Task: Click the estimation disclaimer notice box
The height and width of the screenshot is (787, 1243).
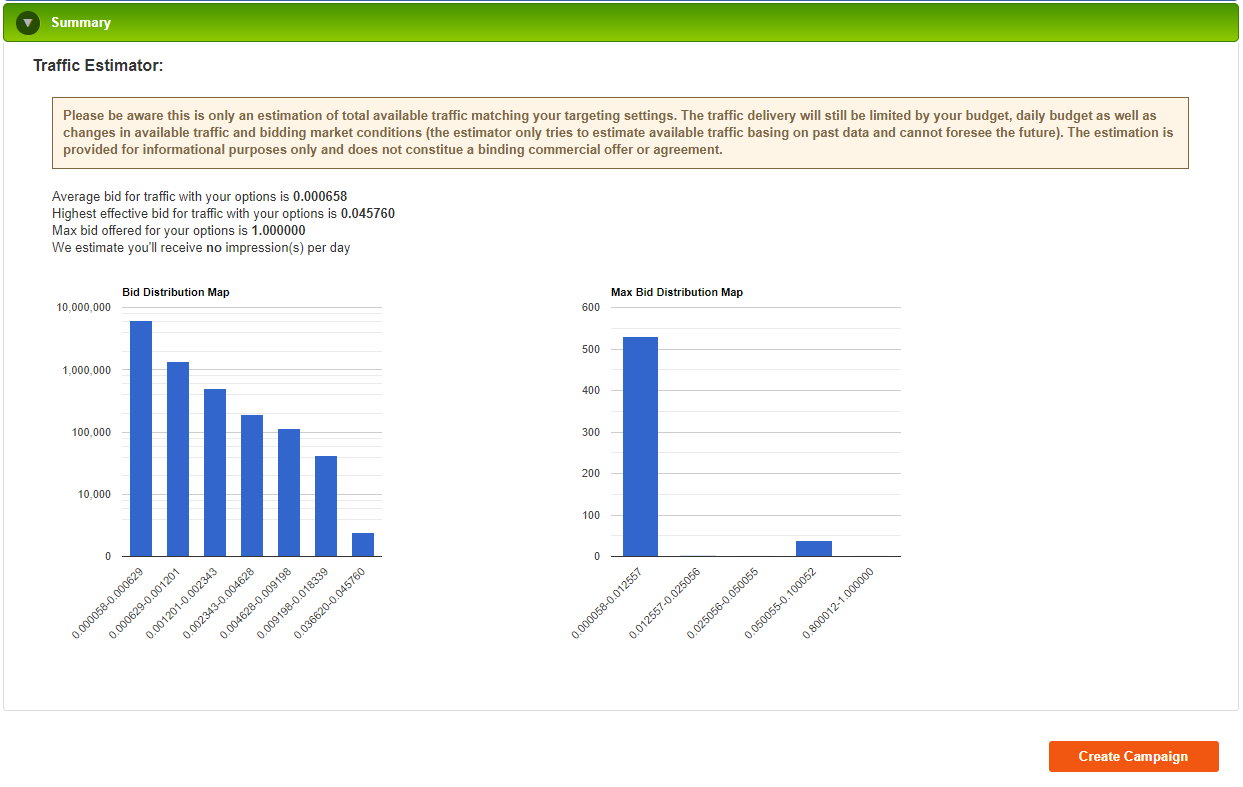Action: [620, 133]
